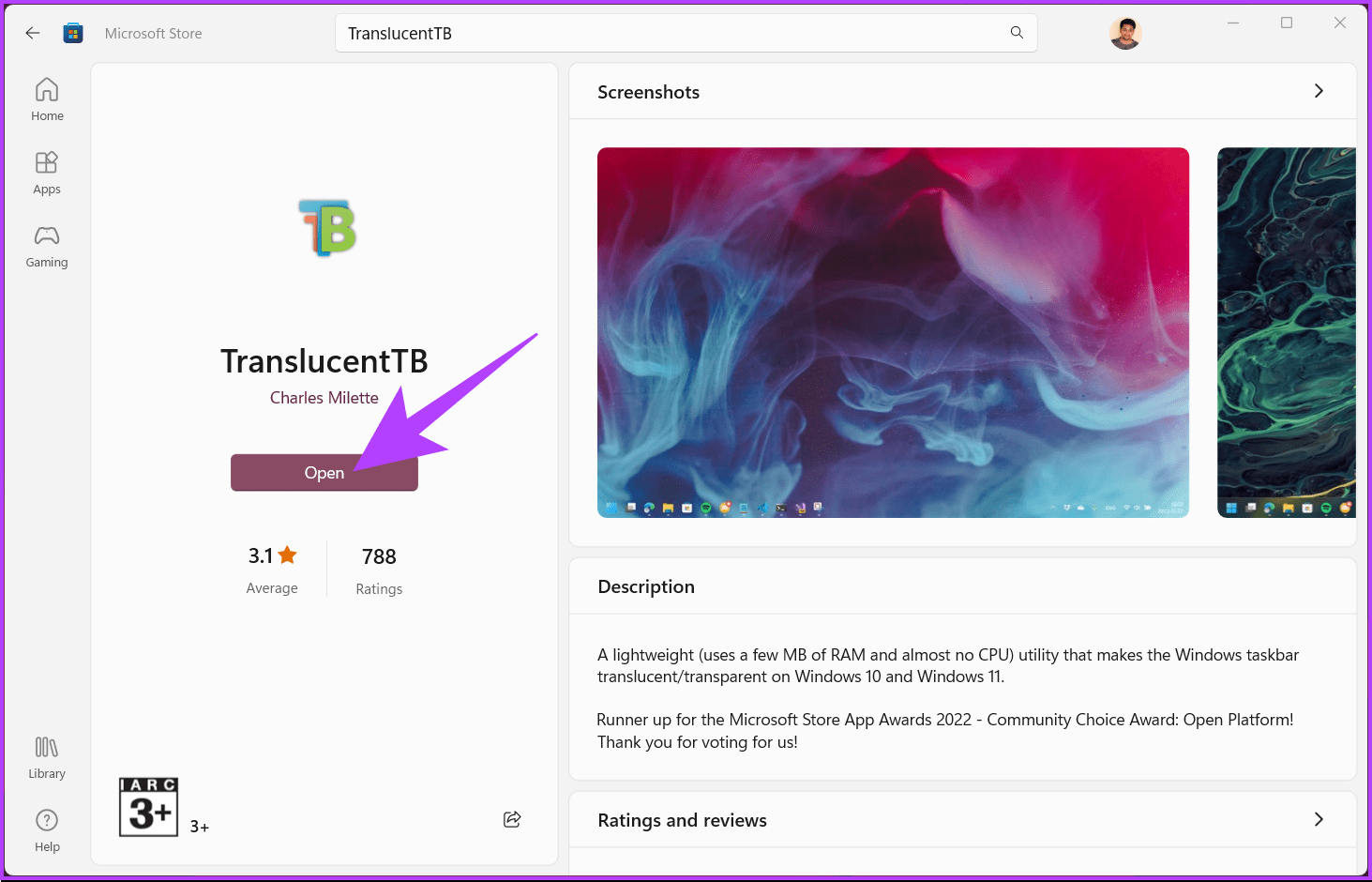Open the Library section in sidebar
Screen dimensions: 1372x882
47,757
